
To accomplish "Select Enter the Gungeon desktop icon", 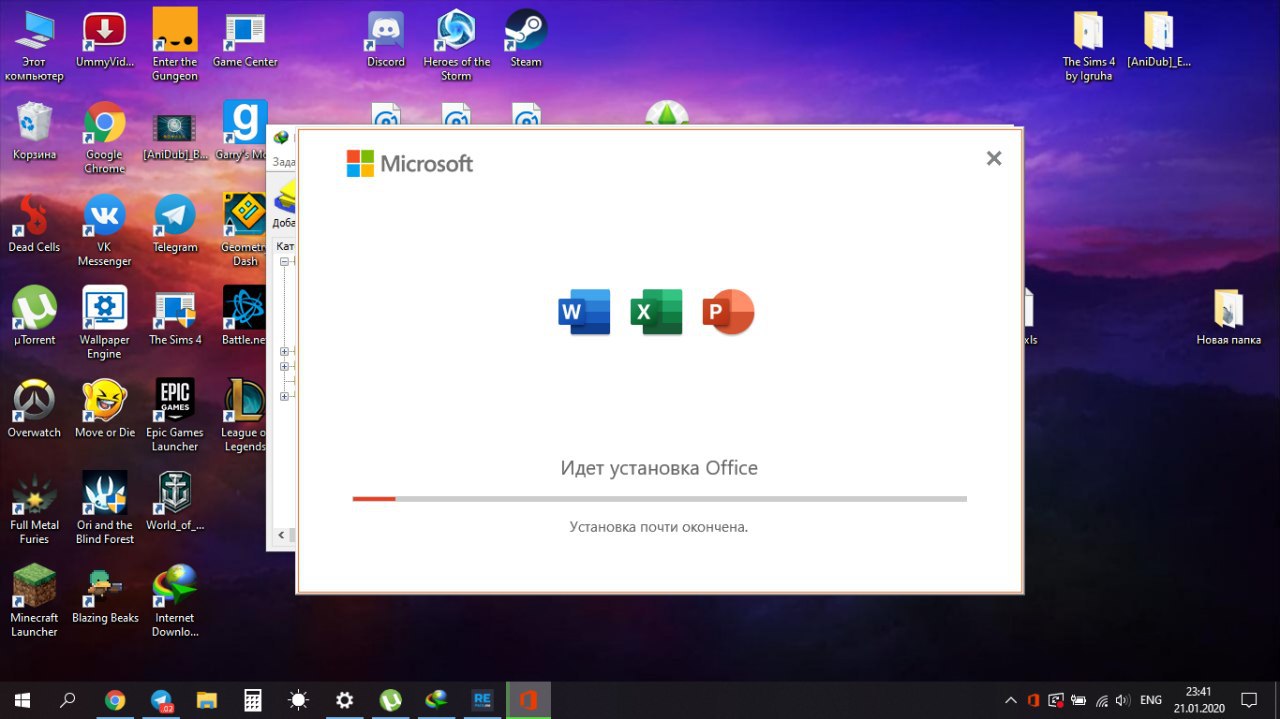I will tap(175, 46).
